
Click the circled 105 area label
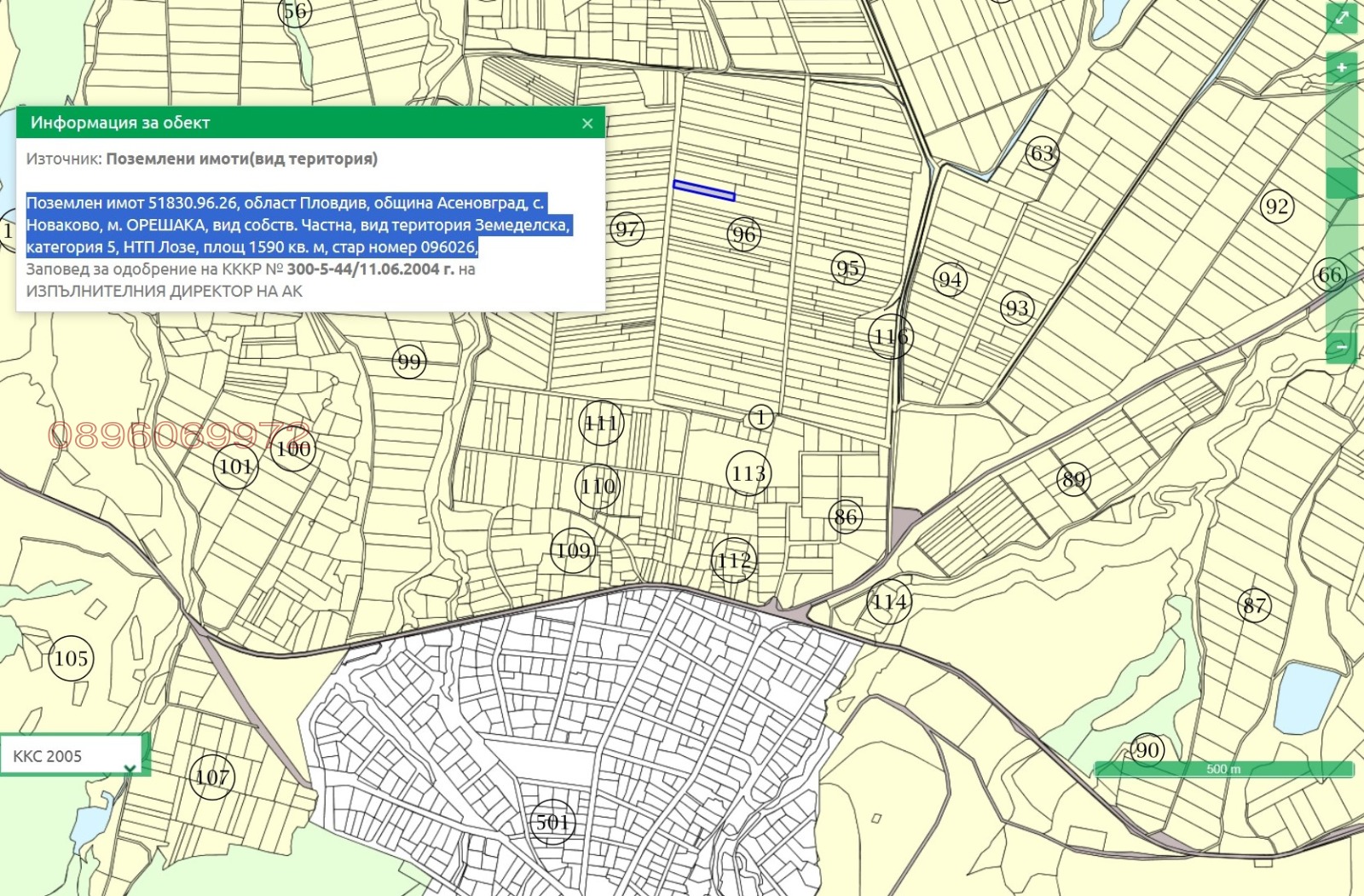click(71, 658)
